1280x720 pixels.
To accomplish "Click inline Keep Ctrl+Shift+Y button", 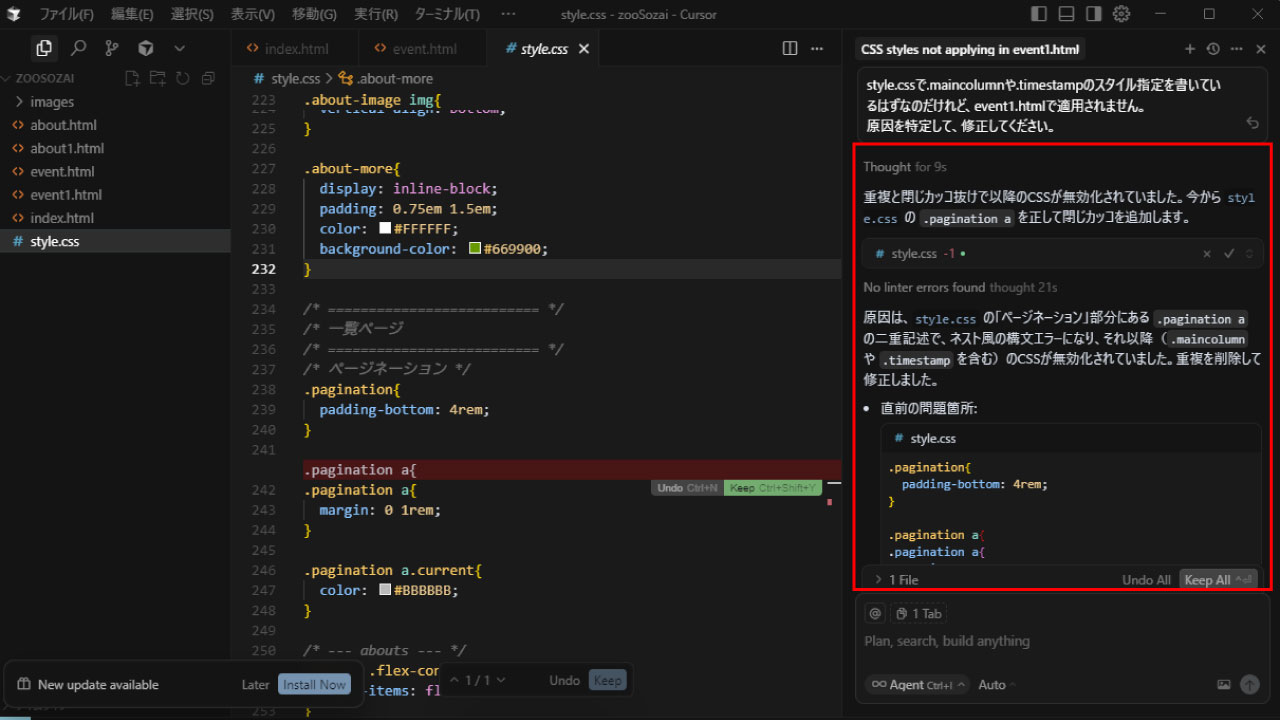I will point(773,488).
